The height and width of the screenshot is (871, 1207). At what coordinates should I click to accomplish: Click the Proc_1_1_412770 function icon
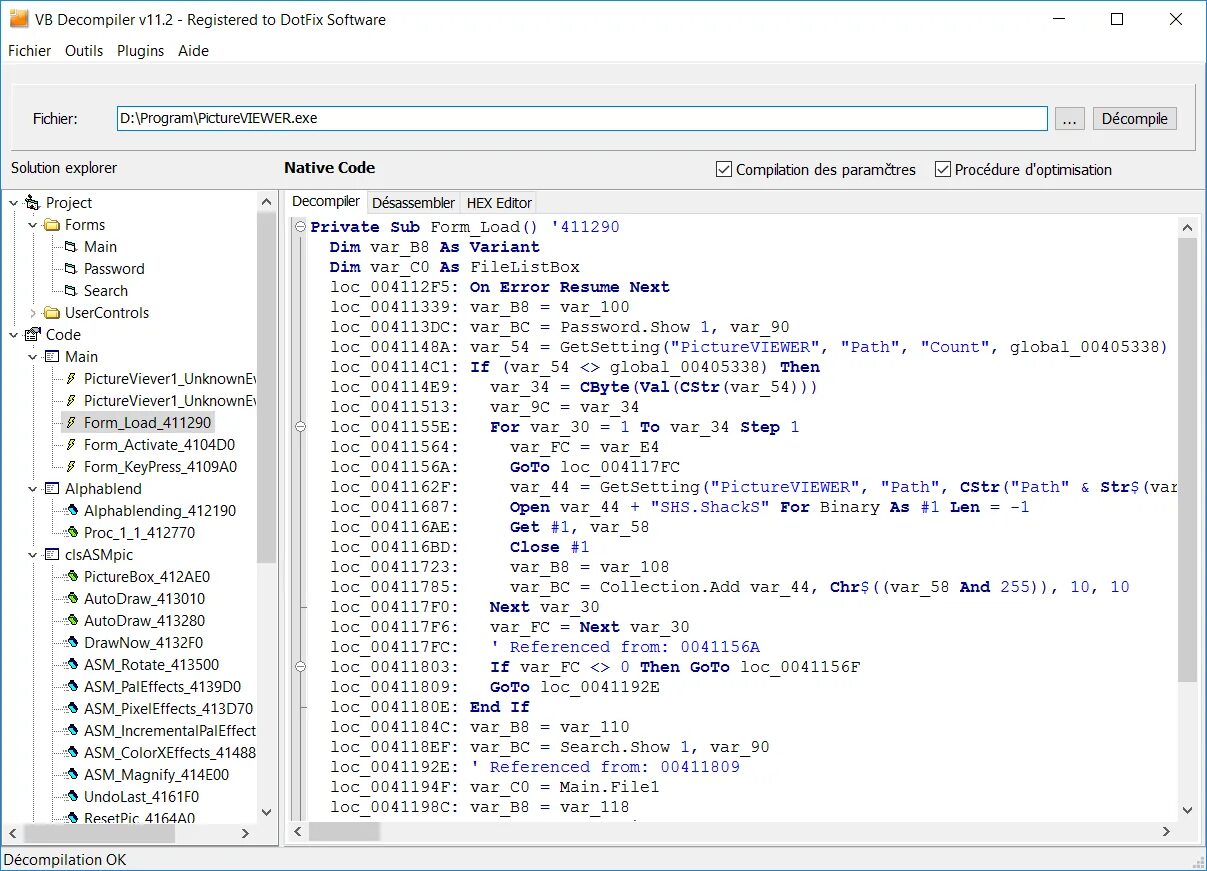[x=71, y=533]
